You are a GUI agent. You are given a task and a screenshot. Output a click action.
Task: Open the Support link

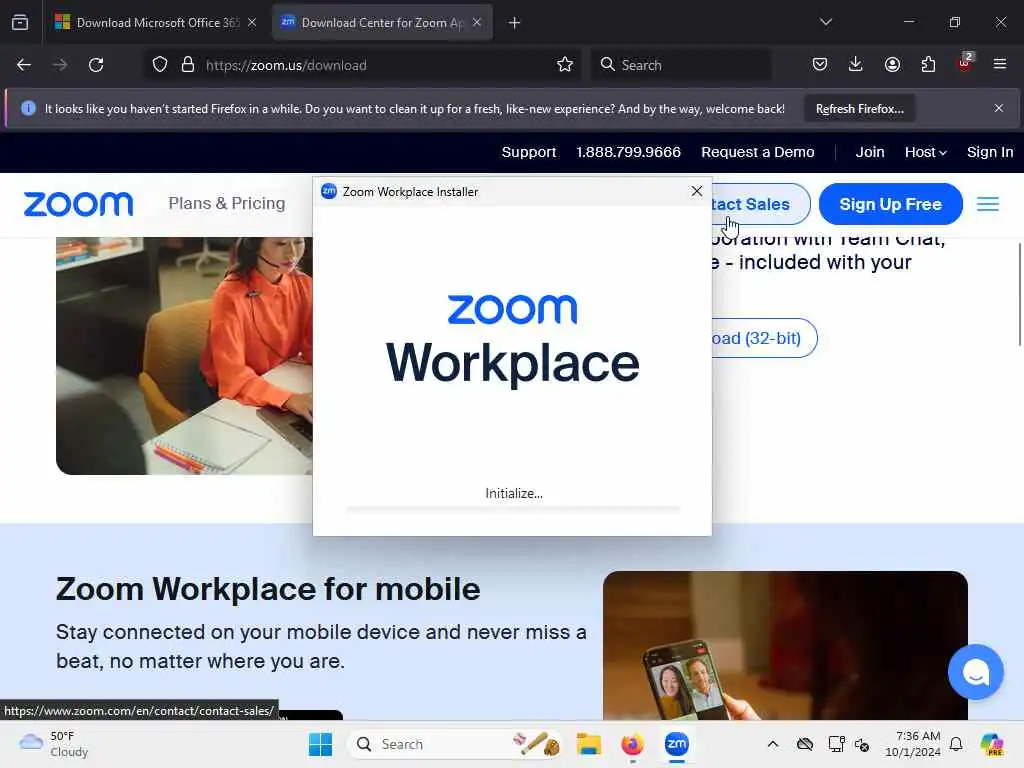pos(528,152)
